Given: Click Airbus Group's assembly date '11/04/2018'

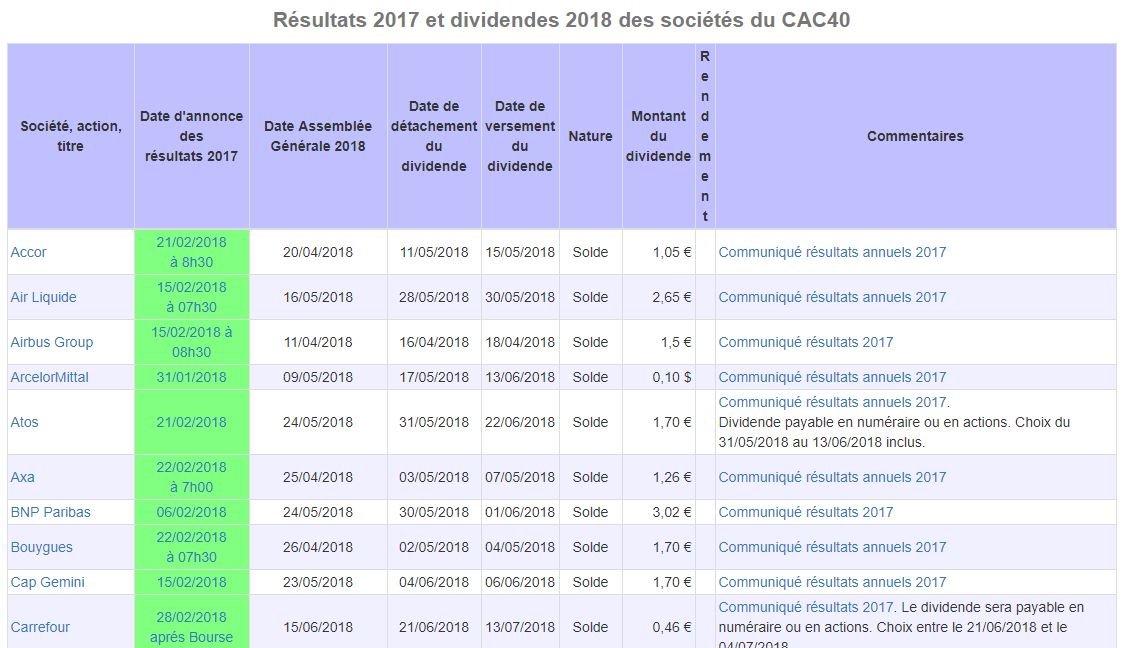Looking at the screenshot, I should (x=318, y=342).
